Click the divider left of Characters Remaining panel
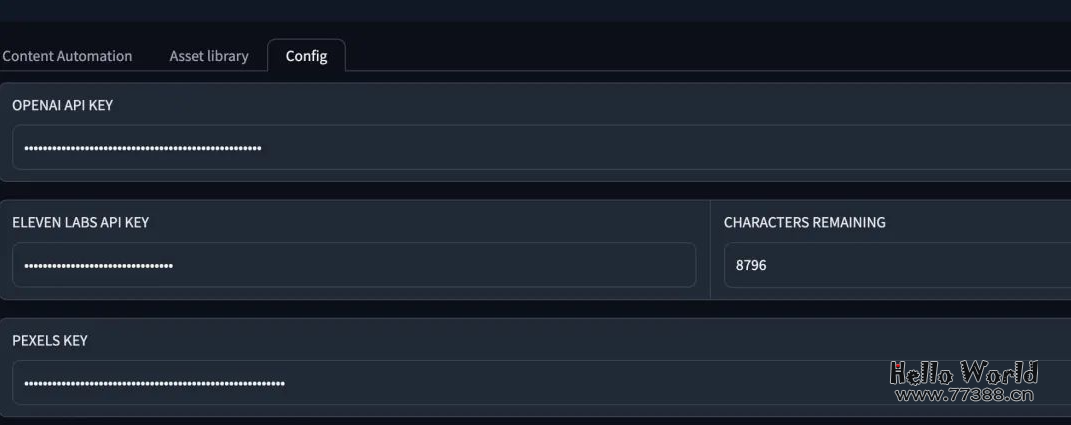Image resolution: width=1071 pixels, height=425 pixels. point(710,250)
